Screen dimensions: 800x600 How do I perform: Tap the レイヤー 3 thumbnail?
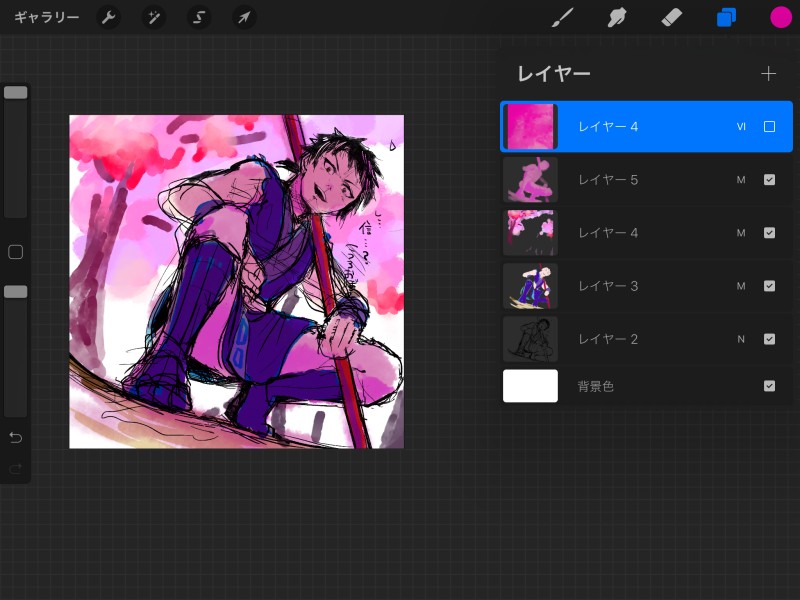[530, 286]
